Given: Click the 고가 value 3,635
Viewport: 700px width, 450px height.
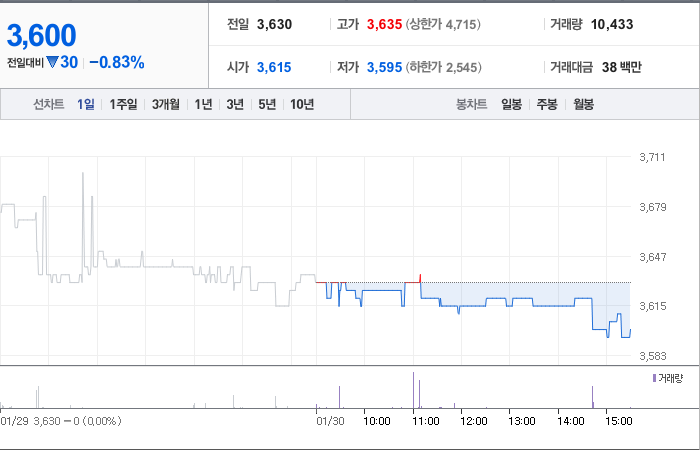Looking at the screenshot, I should [384, 24].
